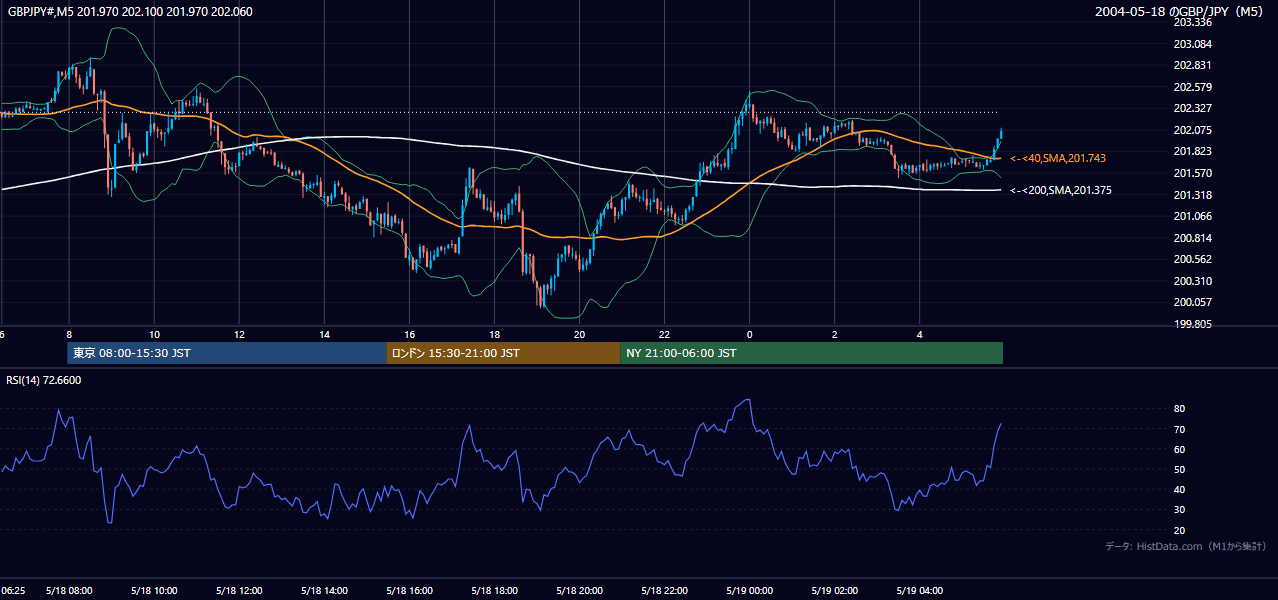1278x600 pixels.
Task: Click the RSI(14) 72.6600 indicator label
Action: pos(44,380)
